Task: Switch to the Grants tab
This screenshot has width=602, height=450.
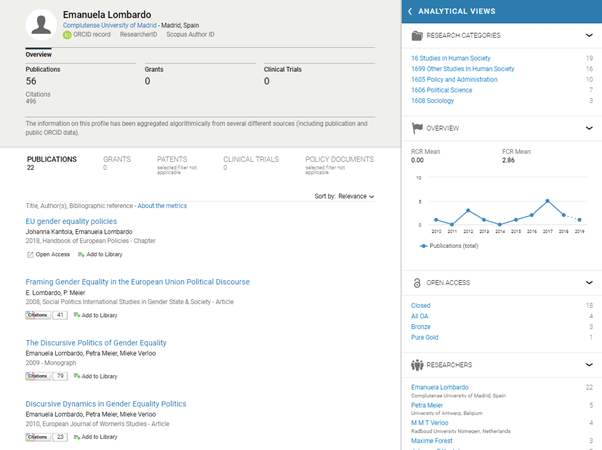Action: pos(117,159)
